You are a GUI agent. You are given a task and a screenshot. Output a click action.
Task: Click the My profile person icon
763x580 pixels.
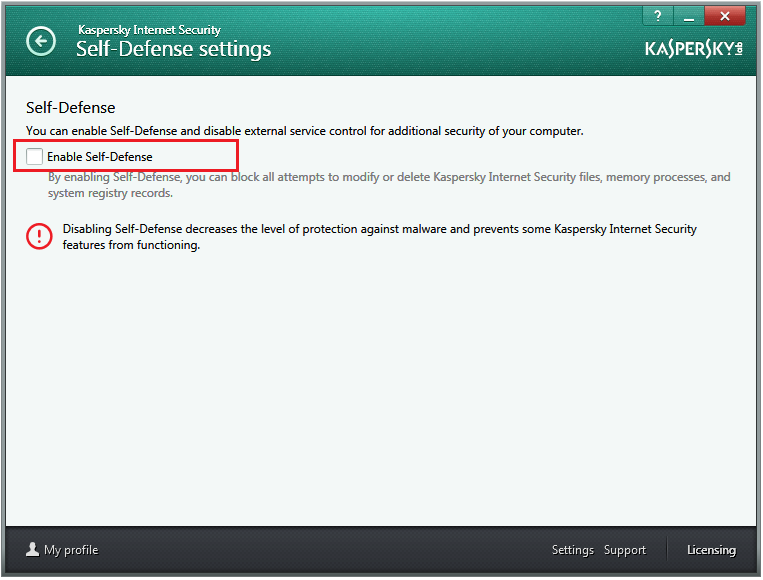32,549
